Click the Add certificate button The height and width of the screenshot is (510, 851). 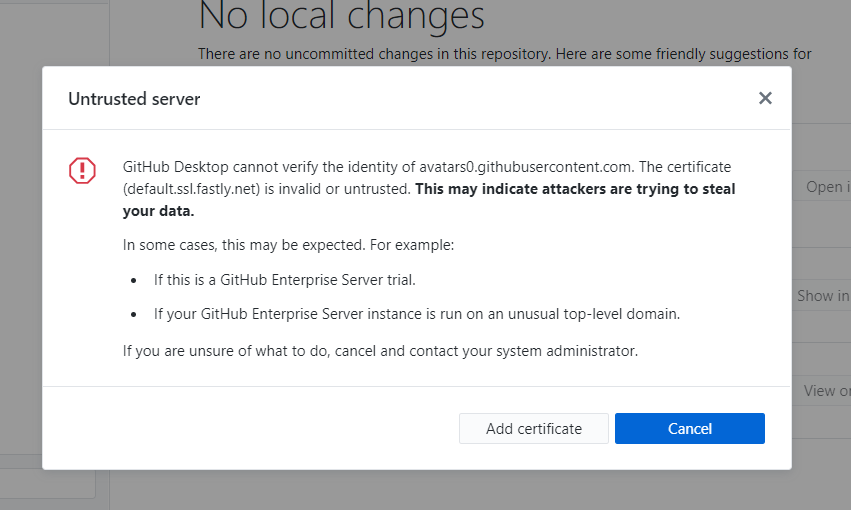point(533,428)
